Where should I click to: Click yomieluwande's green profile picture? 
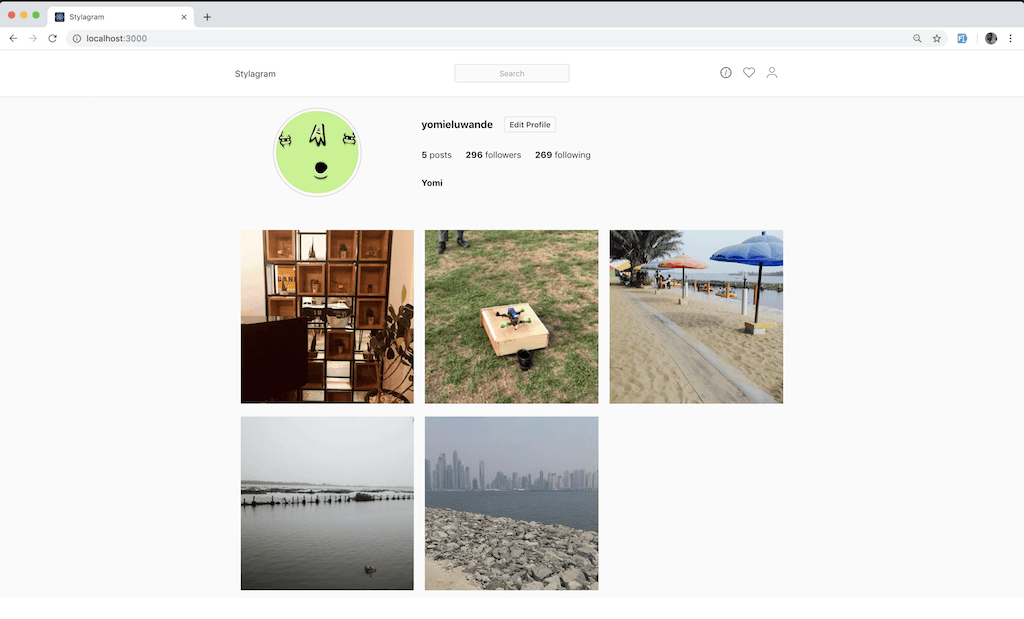point(316,152)
